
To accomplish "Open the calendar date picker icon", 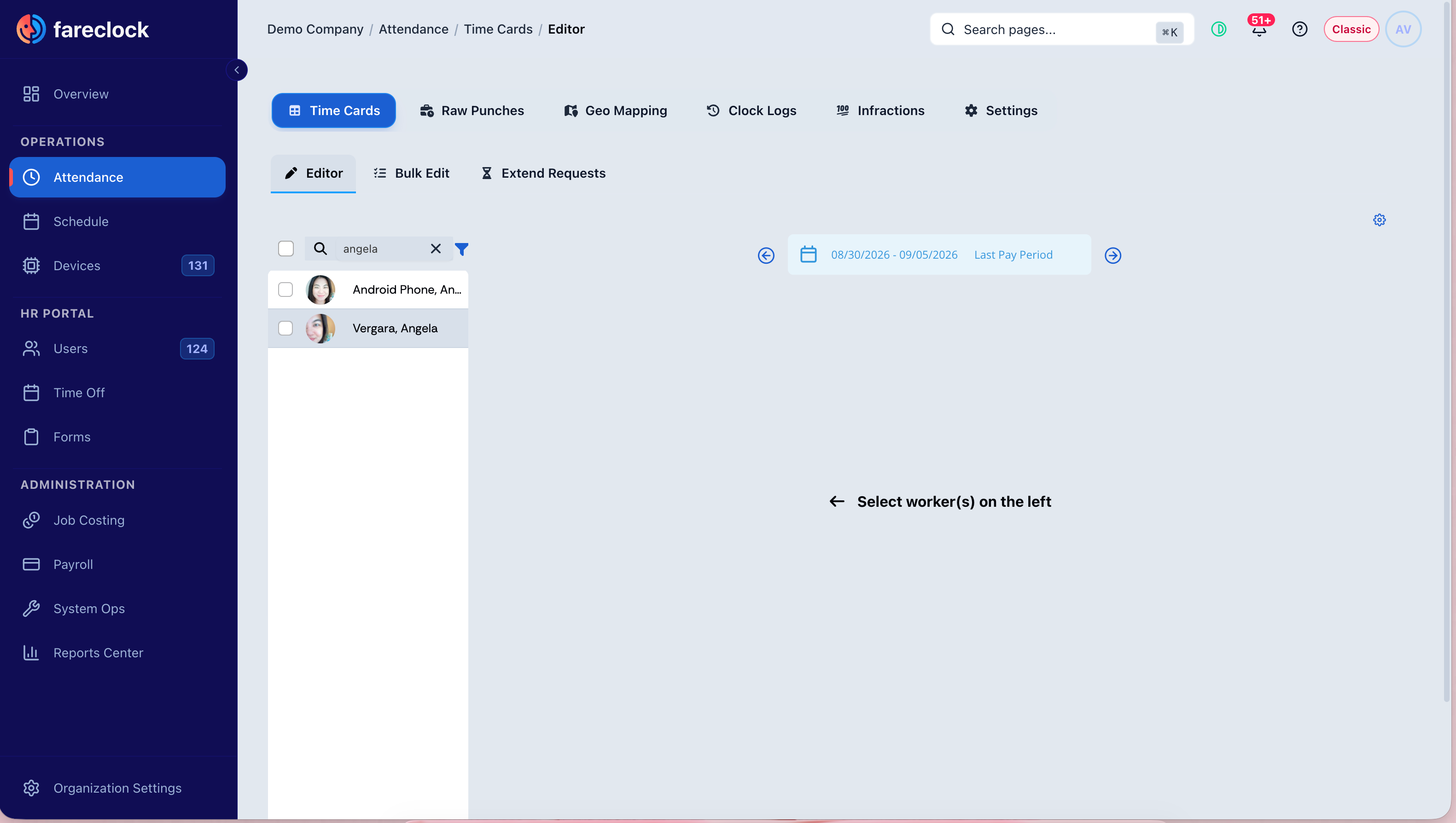I will 808,255.
